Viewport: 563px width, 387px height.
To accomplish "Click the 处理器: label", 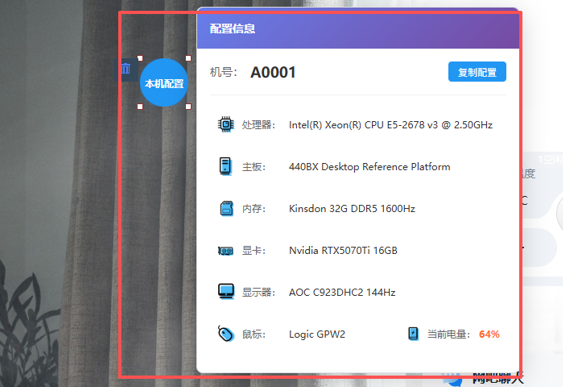I will pyautogui.click(x=259, y=125).
